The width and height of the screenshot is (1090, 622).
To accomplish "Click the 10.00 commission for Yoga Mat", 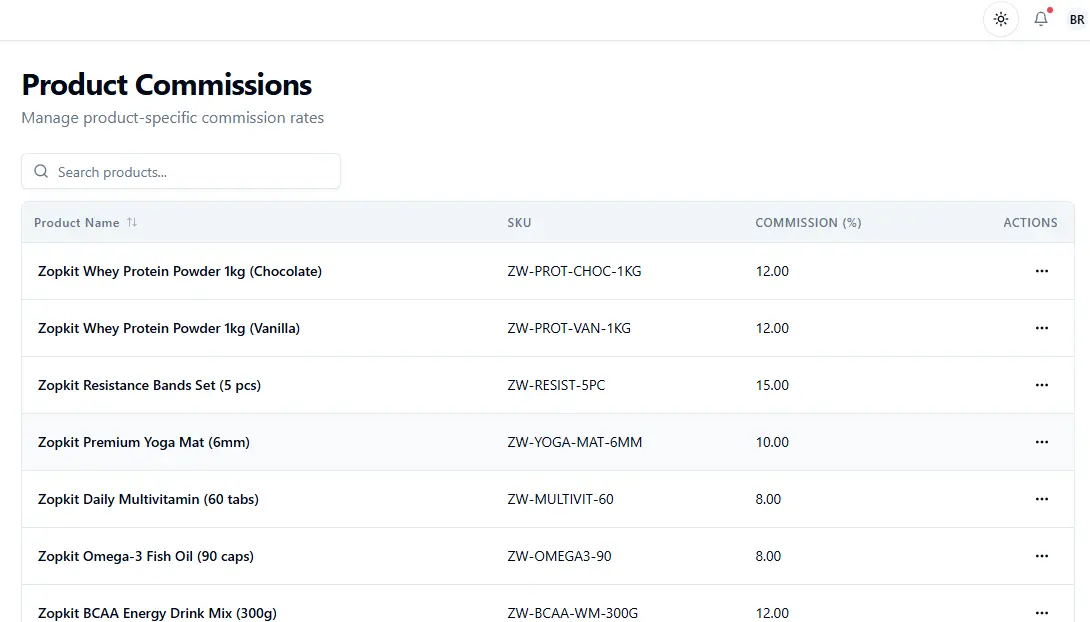I will [772, 442].
